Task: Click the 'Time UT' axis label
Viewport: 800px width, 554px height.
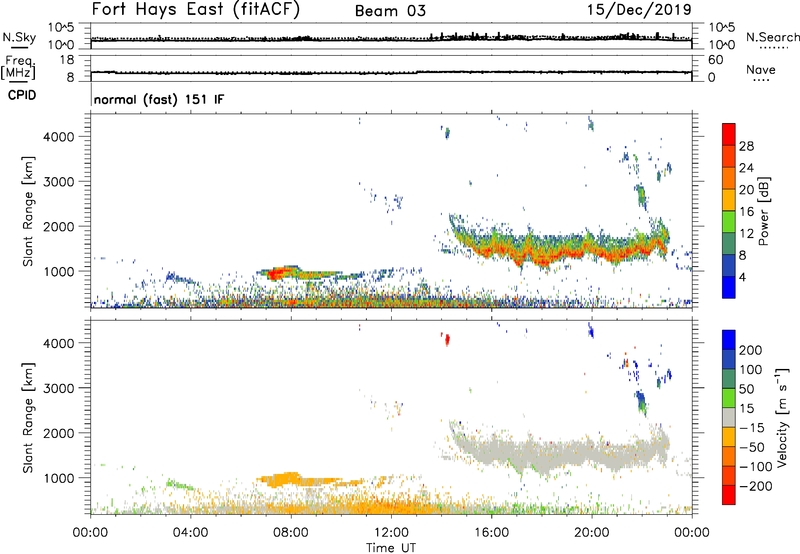Action: [391, 548]
